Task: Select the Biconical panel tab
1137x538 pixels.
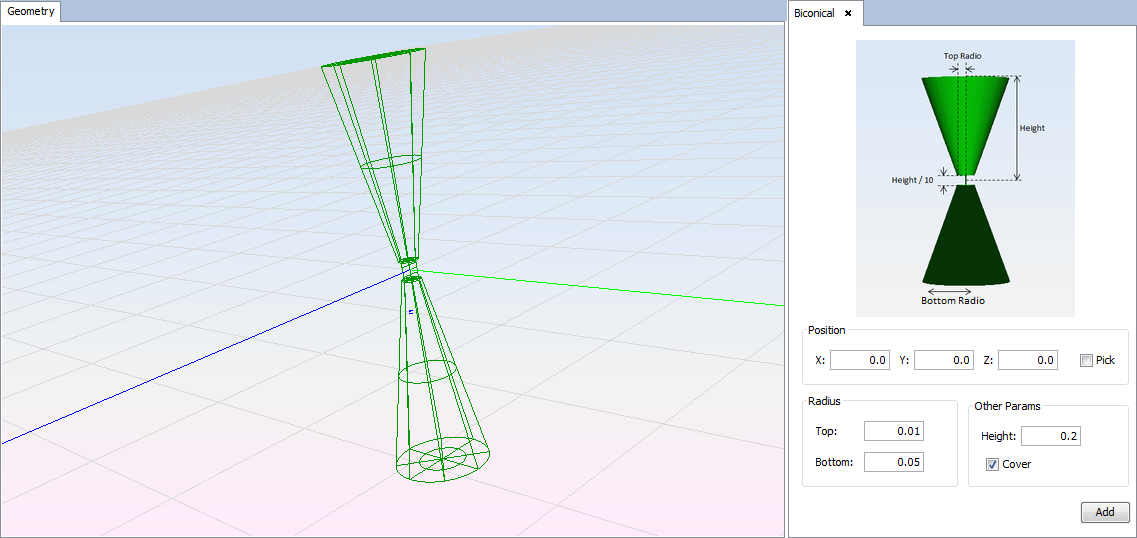Action: coord(814,13)
